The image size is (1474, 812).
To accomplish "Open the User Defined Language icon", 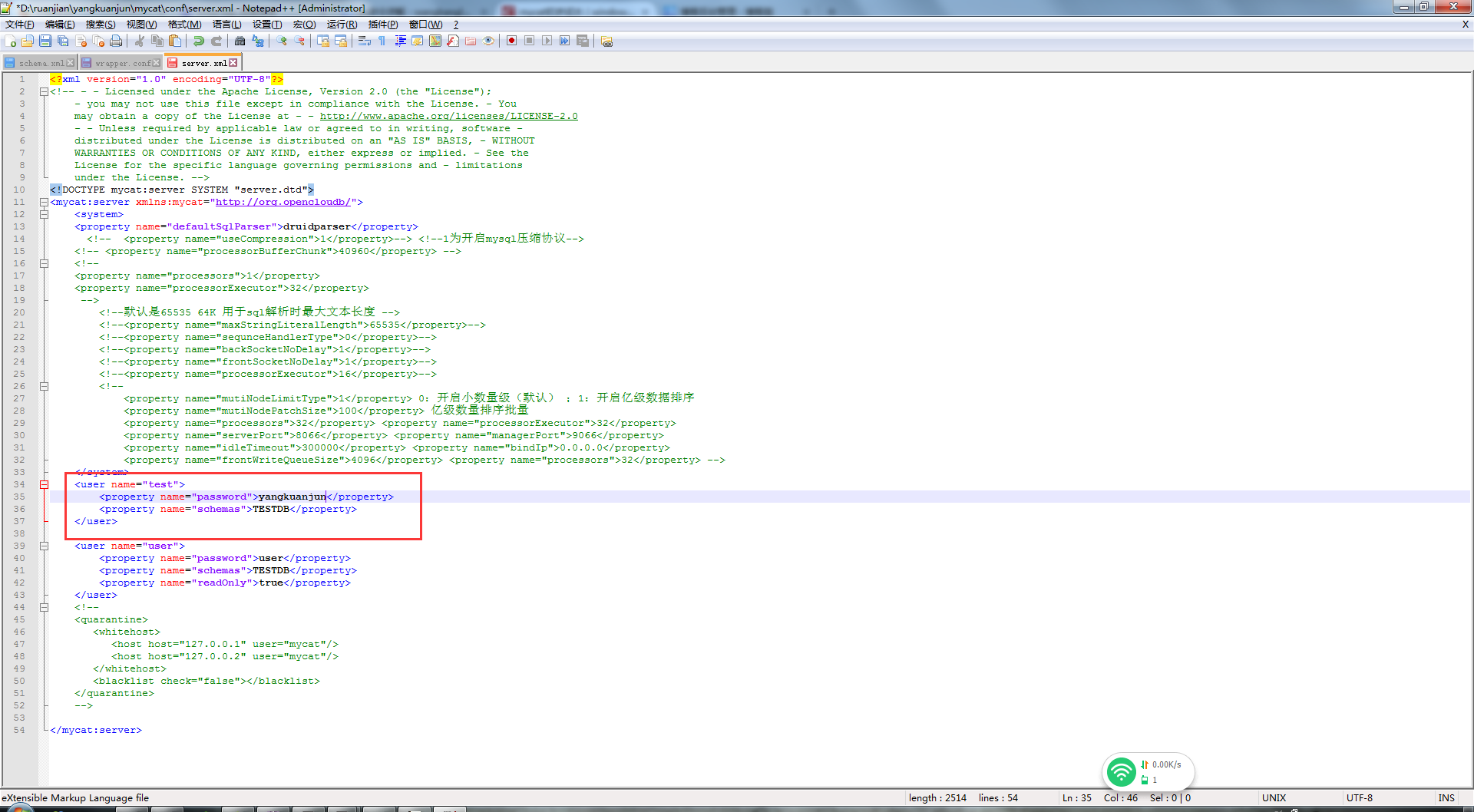I will click(x=418, y=41).
